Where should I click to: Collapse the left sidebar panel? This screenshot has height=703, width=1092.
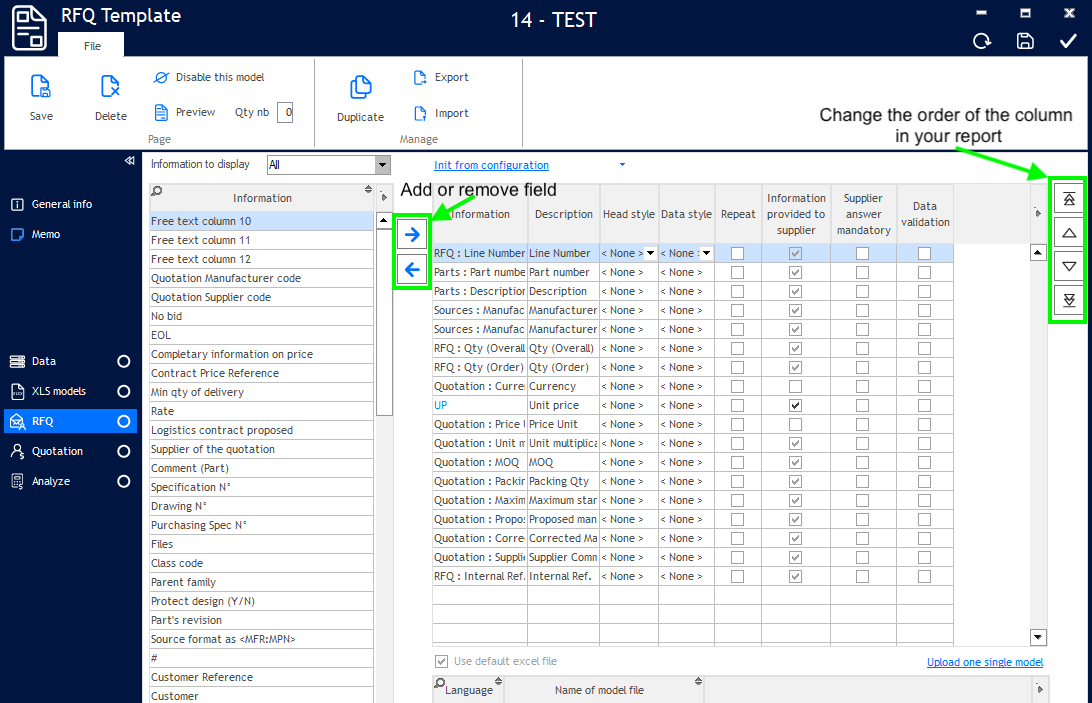[x=129, y=161]
